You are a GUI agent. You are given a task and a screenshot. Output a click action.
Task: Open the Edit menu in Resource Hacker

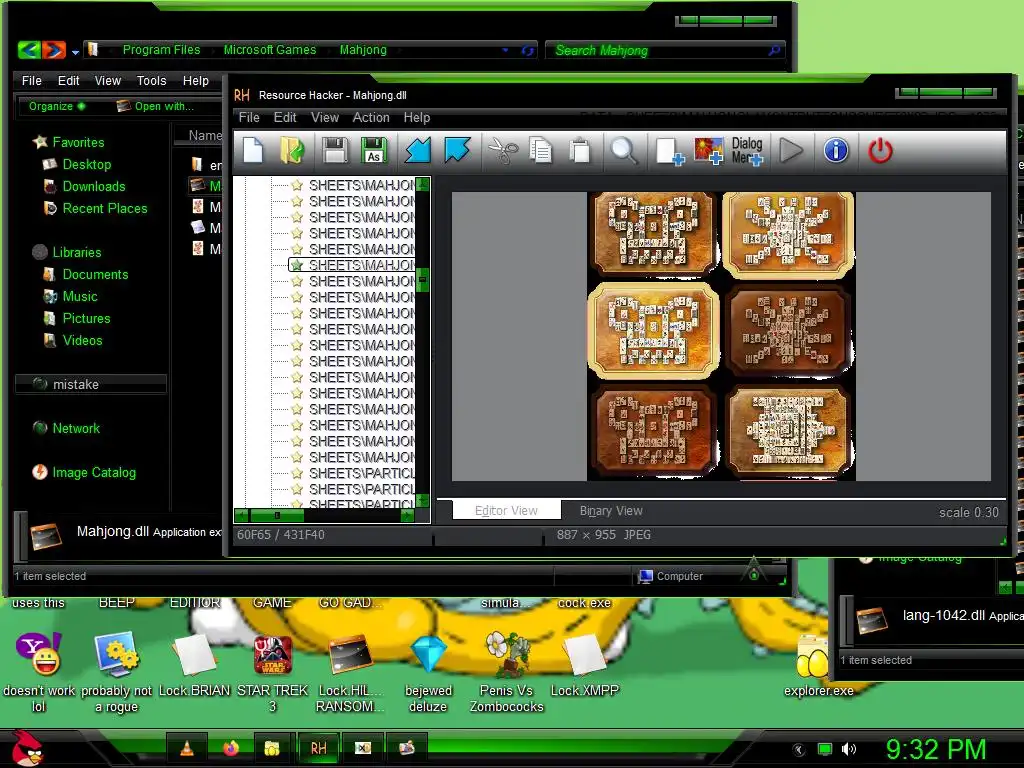click(x=285, y=118)
